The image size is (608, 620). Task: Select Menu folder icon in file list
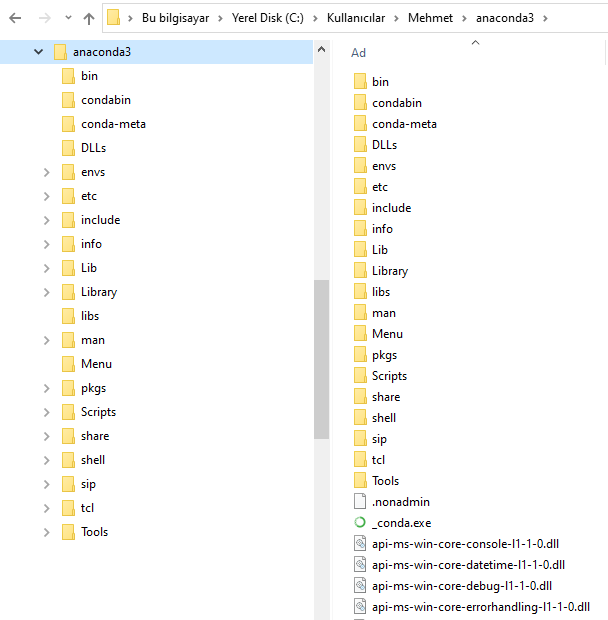pyautogui.click(x=360, y=333)
